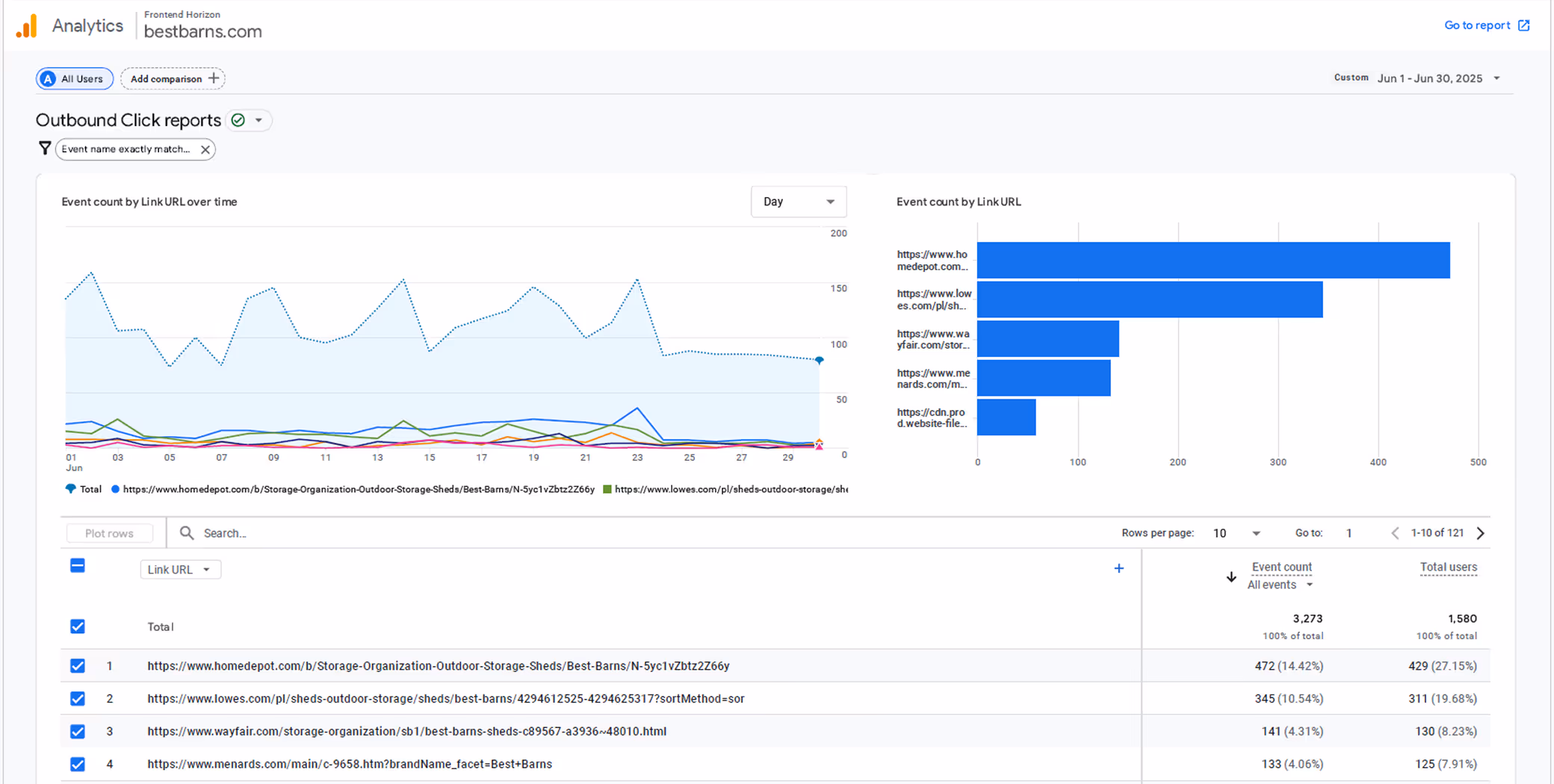Remove the Event name filter with X
The width and height of the screenshot is (1554, 784).
205,149
